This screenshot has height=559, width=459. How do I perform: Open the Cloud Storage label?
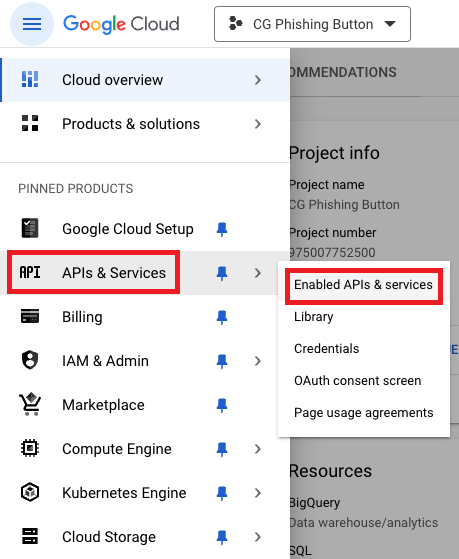pos(109,537)
